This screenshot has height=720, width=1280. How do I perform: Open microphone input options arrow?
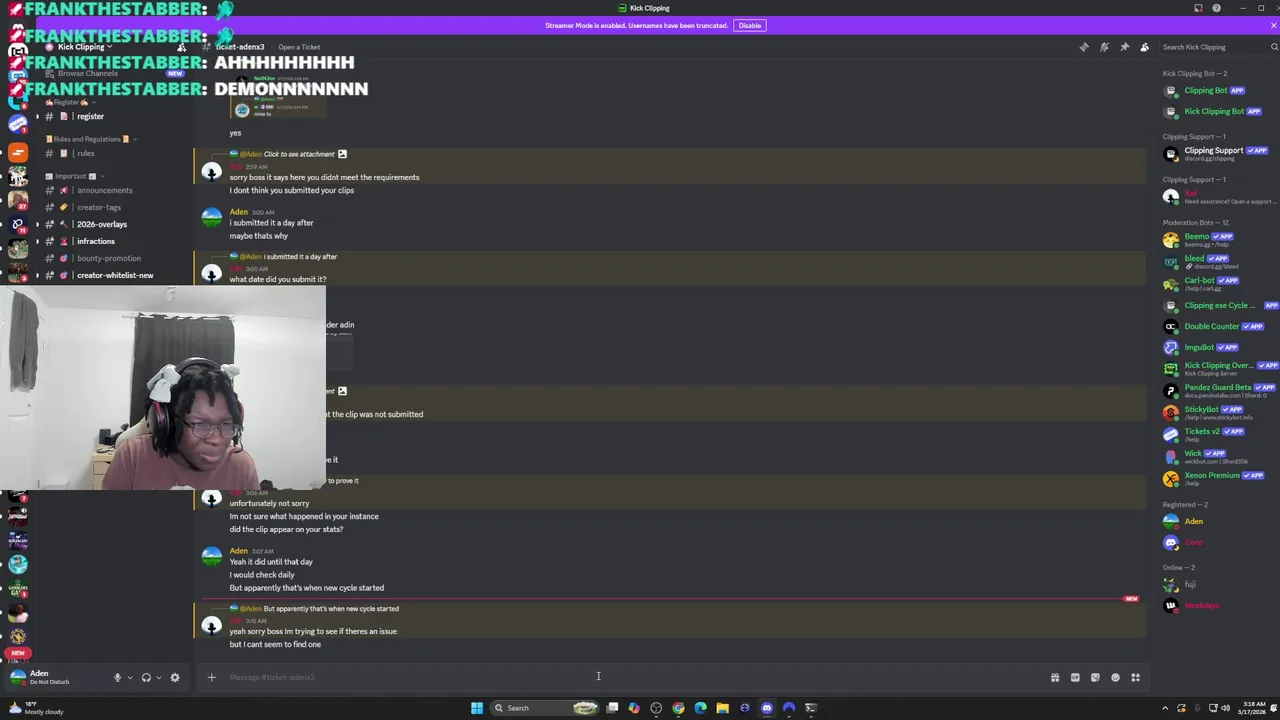(x=129, y=678)
